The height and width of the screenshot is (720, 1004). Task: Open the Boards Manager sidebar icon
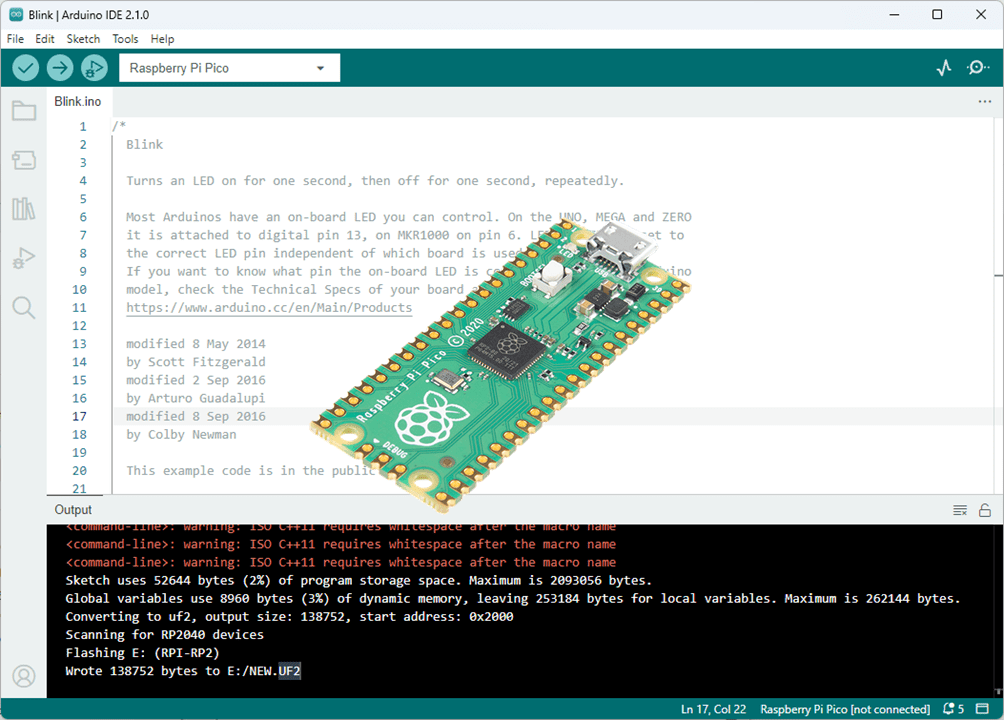tap(24, 160)
